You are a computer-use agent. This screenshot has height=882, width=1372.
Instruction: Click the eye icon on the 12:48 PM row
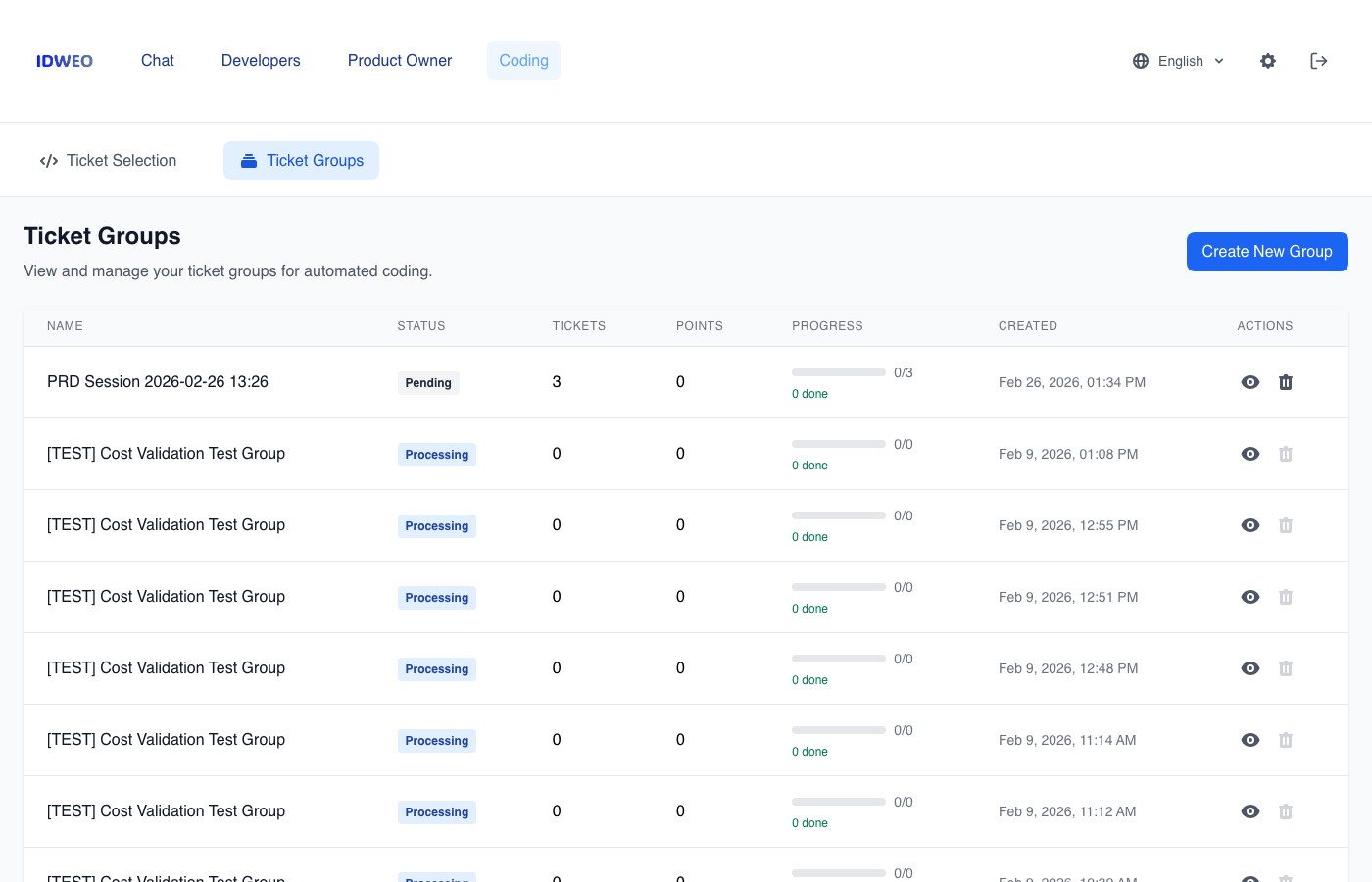pos(1250,668)
